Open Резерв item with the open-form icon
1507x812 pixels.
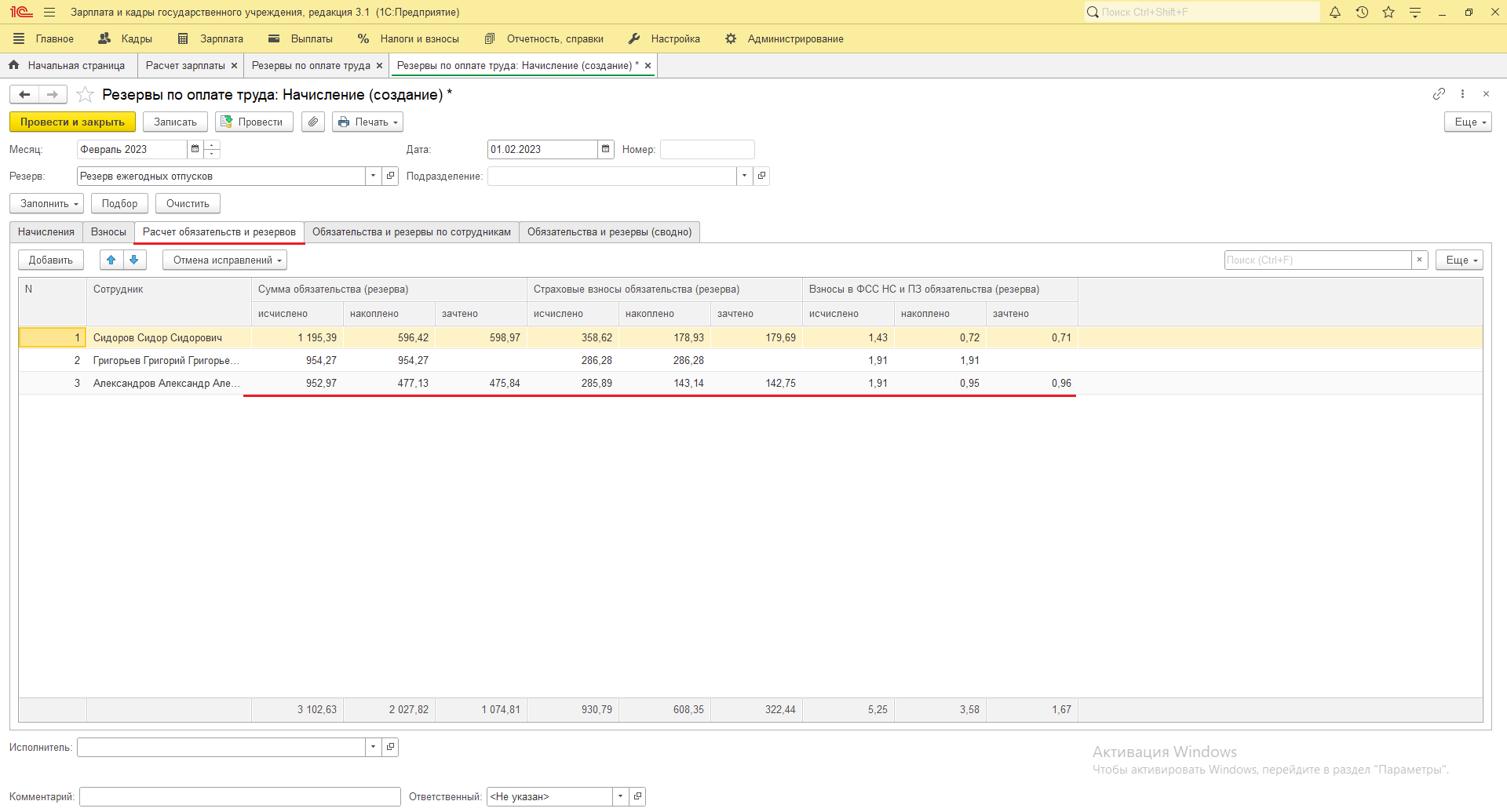coord(391,176)
